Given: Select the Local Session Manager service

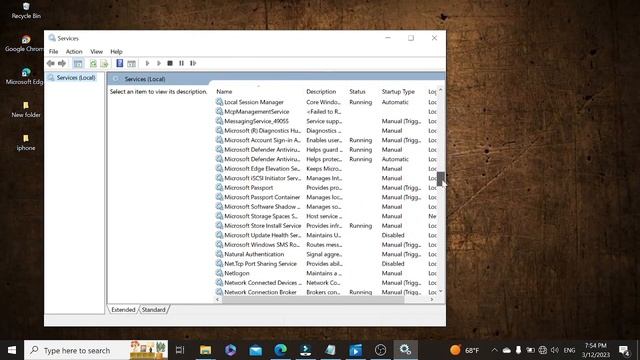Looking at the screenshot, I should 325,102.
